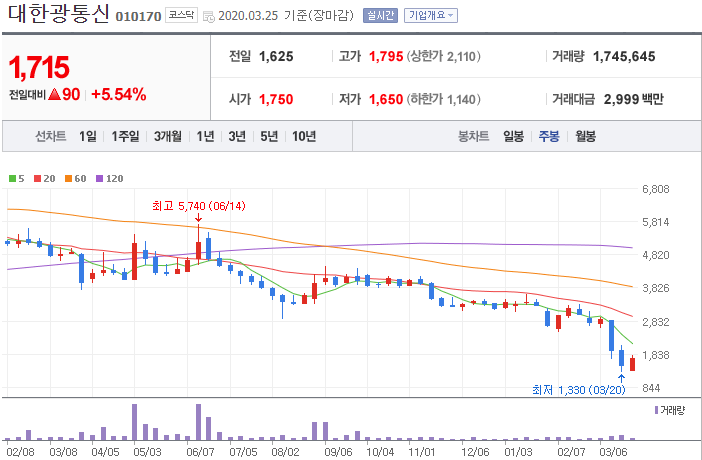Click the 최고 5,740 (06/14) annotation

(199, 206)
